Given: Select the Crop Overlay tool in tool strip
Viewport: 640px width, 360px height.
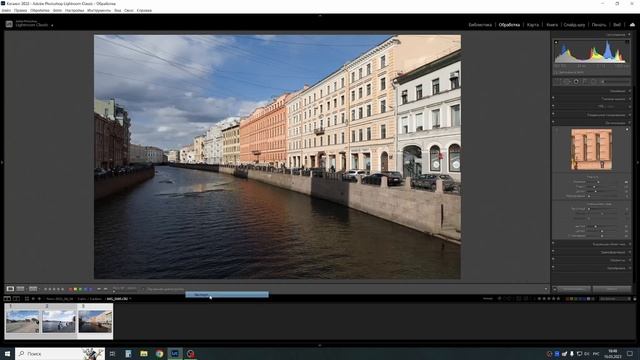Looking at the screenshot, I should click(558, 82).
